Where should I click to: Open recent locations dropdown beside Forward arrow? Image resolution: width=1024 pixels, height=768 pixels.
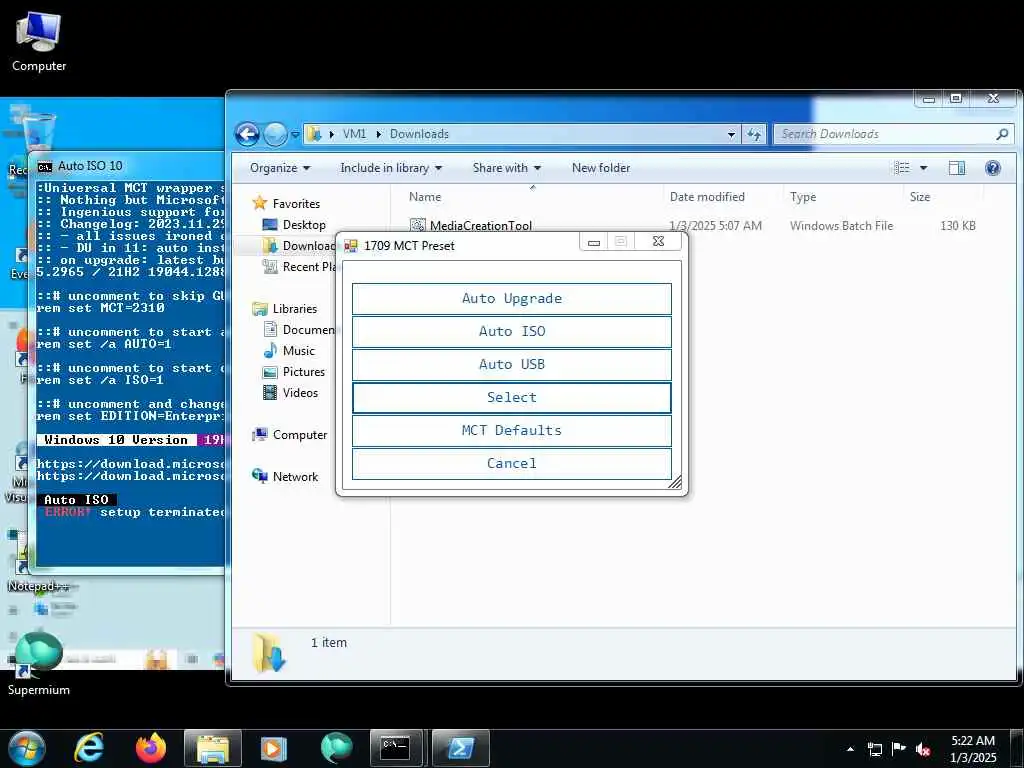point(295,135)
